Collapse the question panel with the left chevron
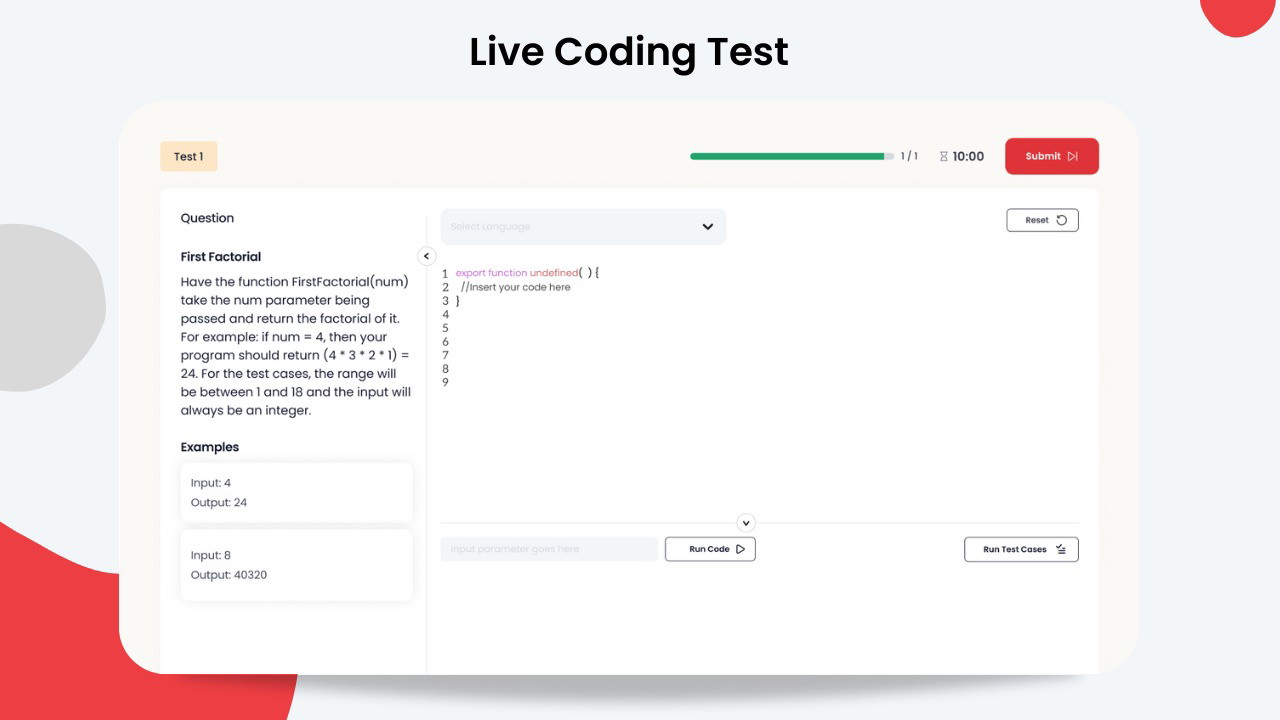Screen dimensions: 1280x720 point(426,256)
